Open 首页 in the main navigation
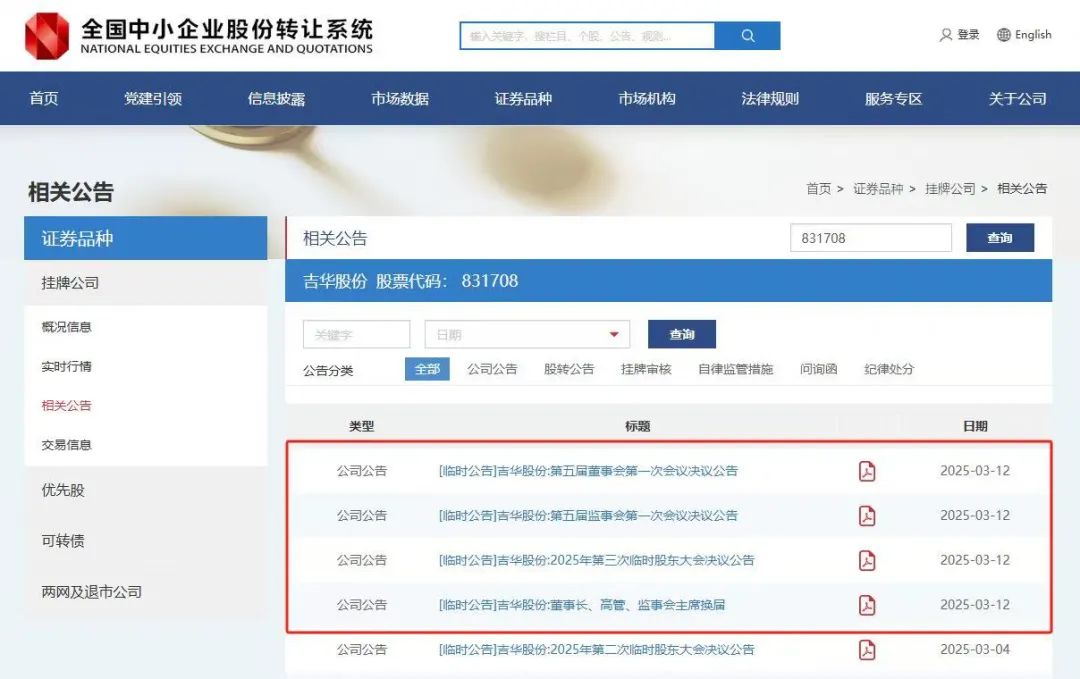 [43, 98]
